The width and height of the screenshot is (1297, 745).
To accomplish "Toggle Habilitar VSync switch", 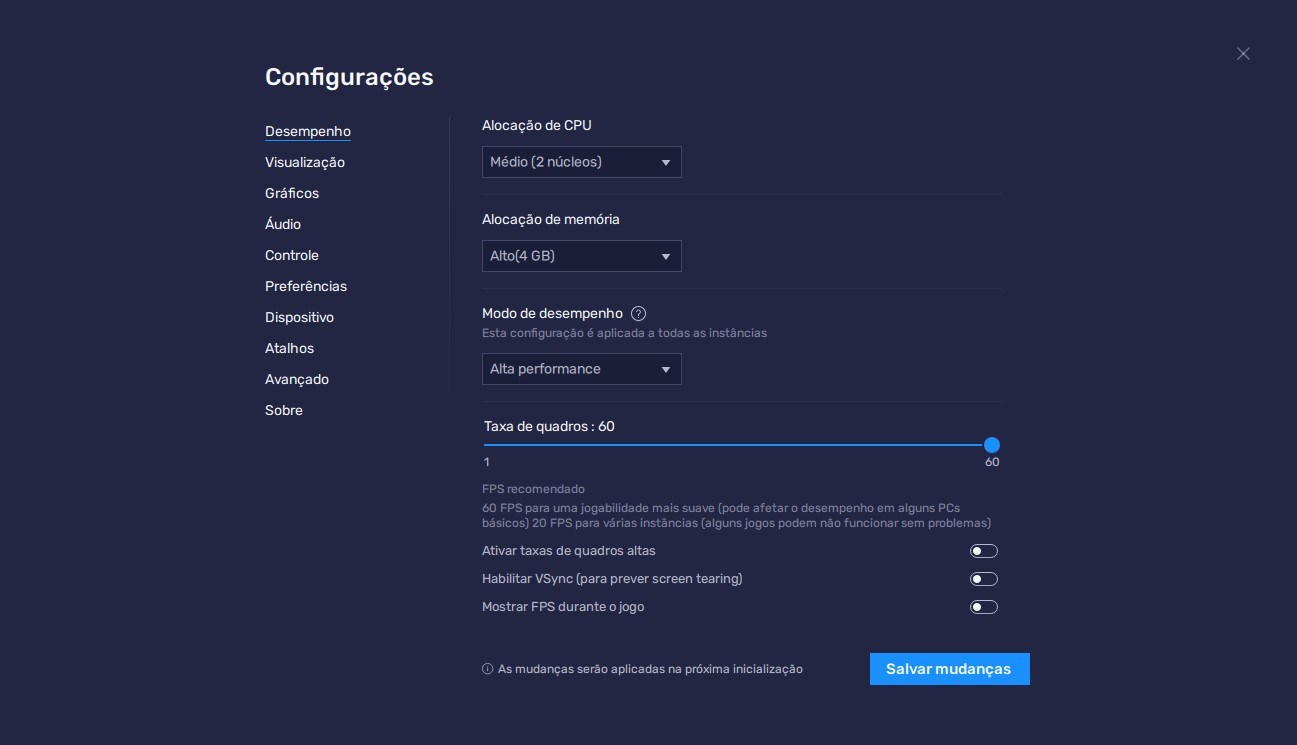I will [x=984, y=579].
